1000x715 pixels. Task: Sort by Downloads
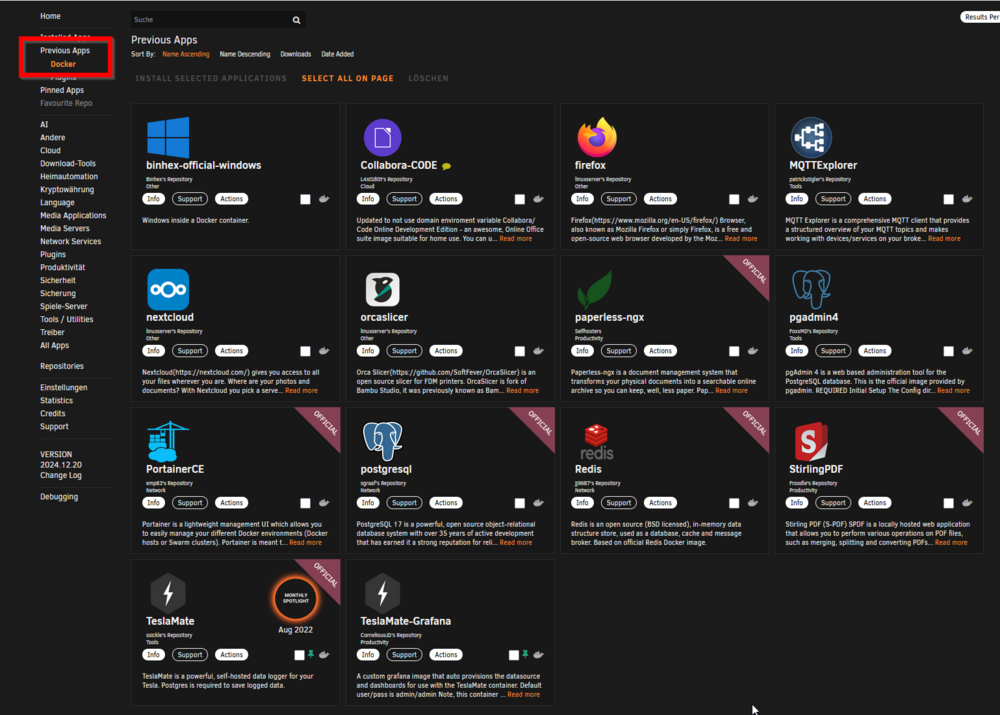(296, 54)
